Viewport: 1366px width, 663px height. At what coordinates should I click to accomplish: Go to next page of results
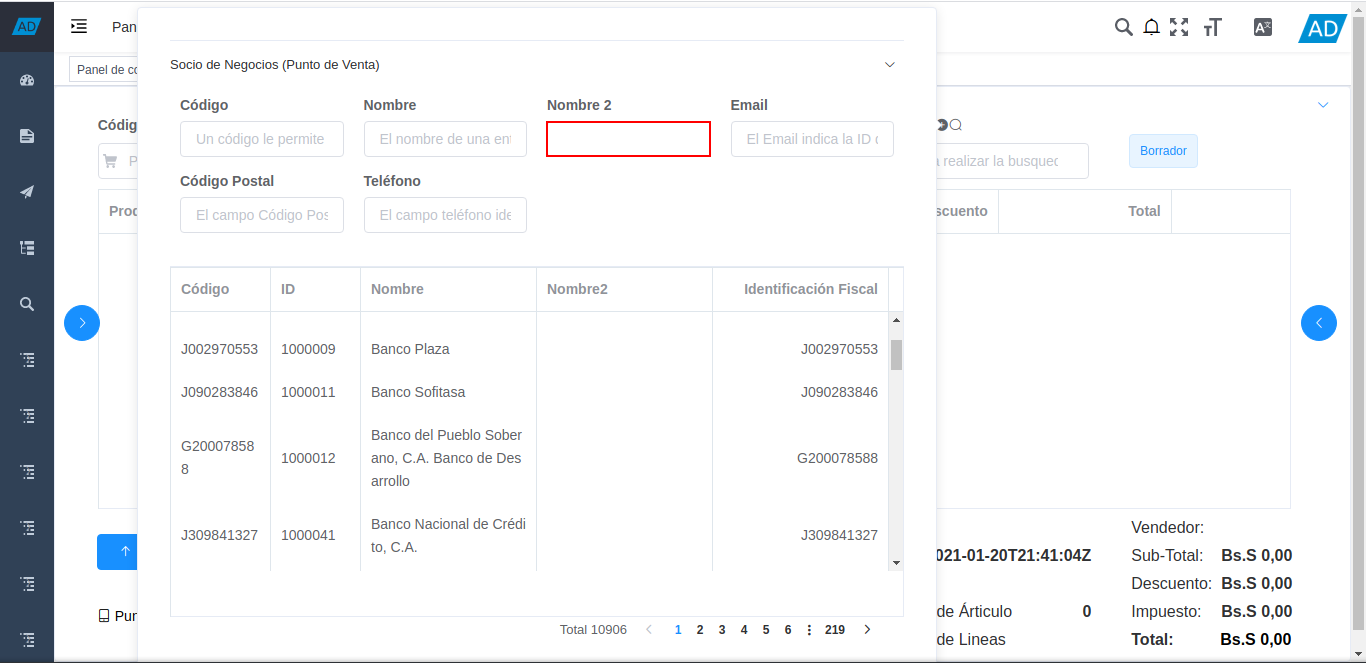pos(867,630)
